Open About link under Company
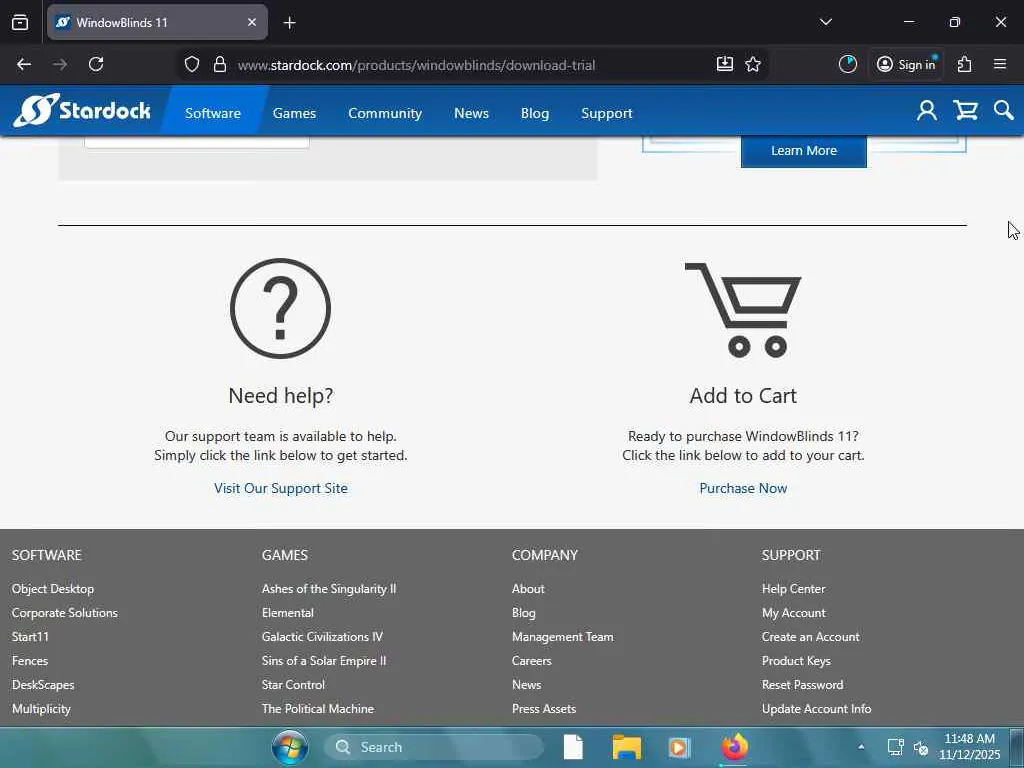Image resolution: width=1024 pixels, height=768 pixels. pos(528,588)
